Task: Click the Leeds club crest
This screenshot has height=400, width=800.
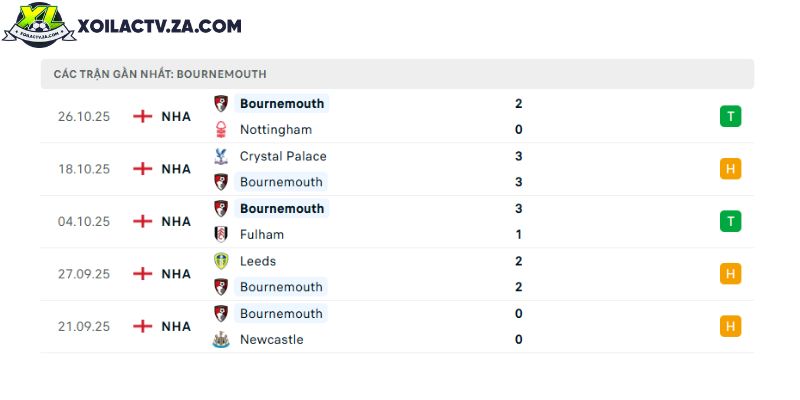Action: point(221,261)
